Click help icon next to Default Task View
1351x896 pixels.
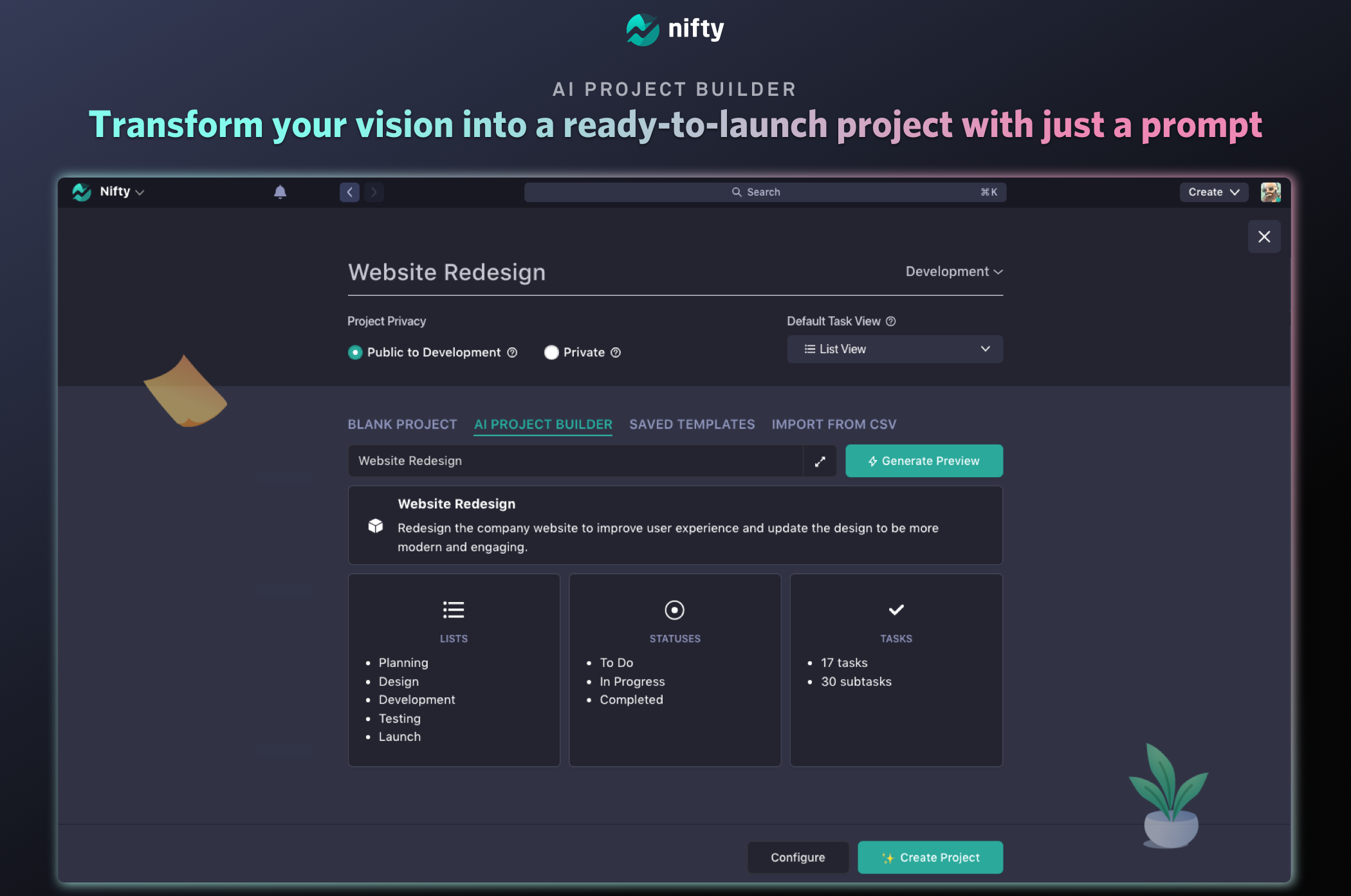click(891, 321)
